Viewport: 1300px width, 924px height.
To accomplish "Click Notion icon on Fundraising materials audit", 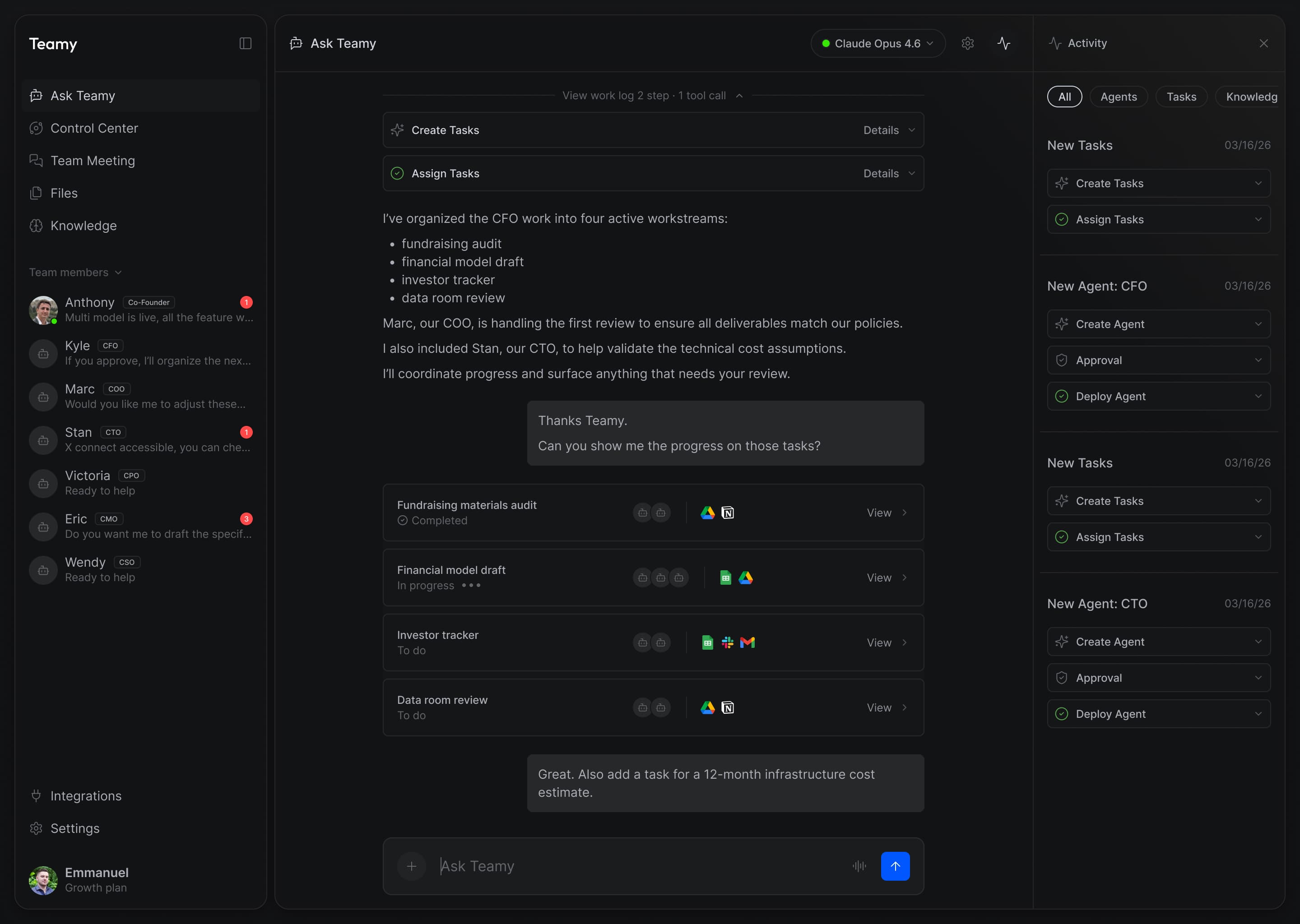I will click(727, 513).
